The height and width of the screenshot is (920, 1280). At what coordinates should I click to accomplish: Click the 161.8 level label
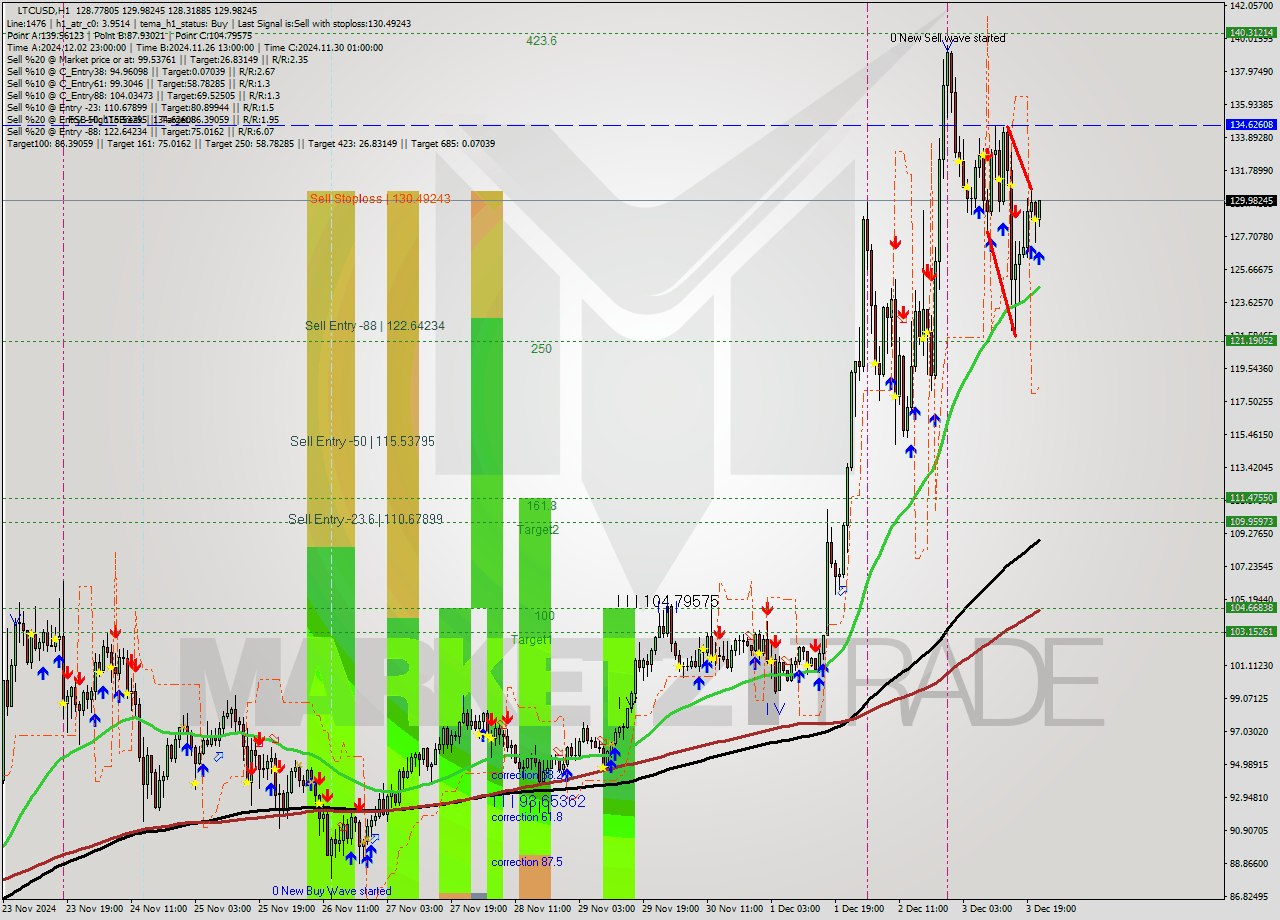pos(542,506)
